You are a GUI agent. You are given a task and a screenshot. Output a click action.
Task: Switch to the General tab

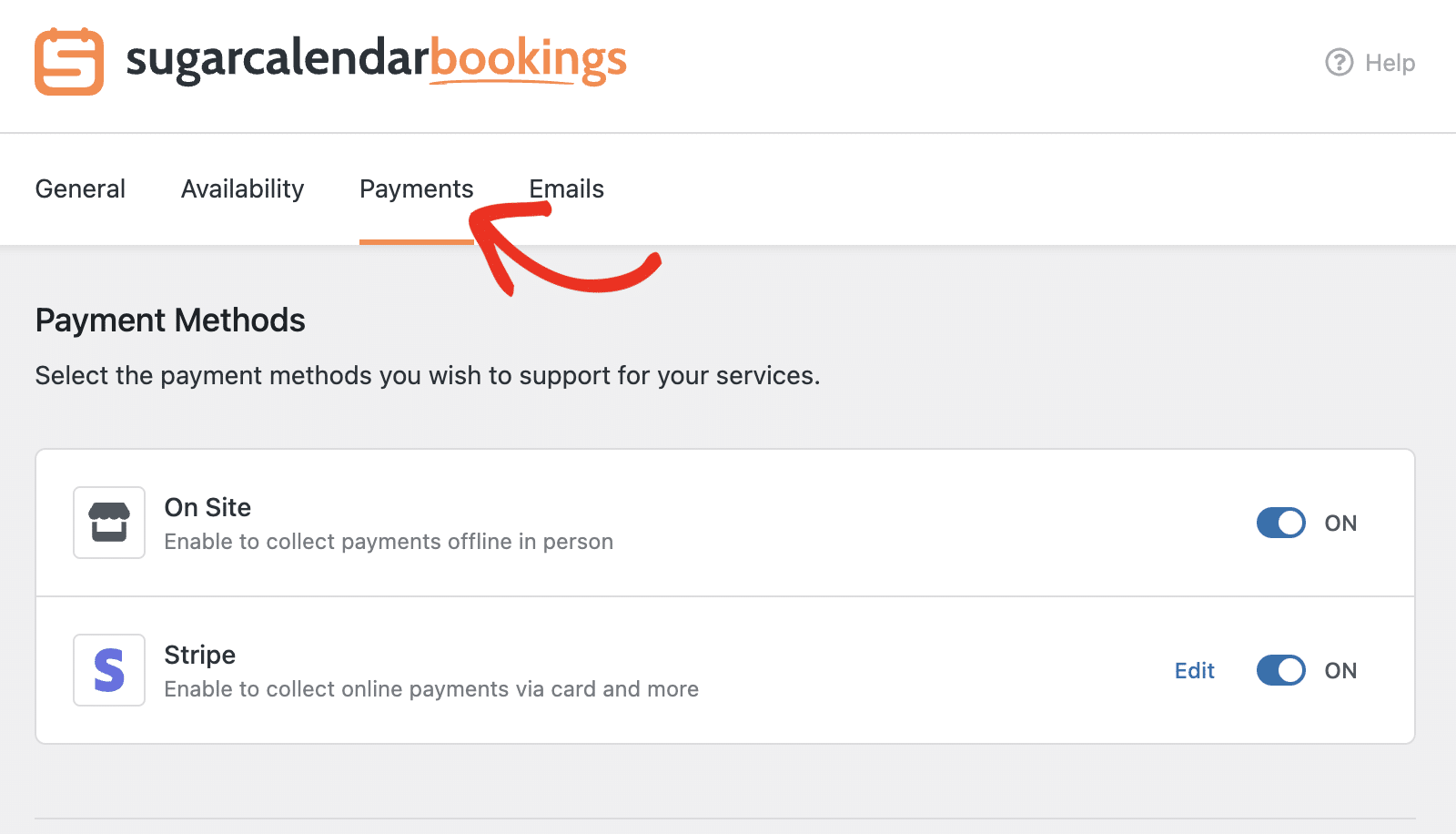tap(80, 188)
